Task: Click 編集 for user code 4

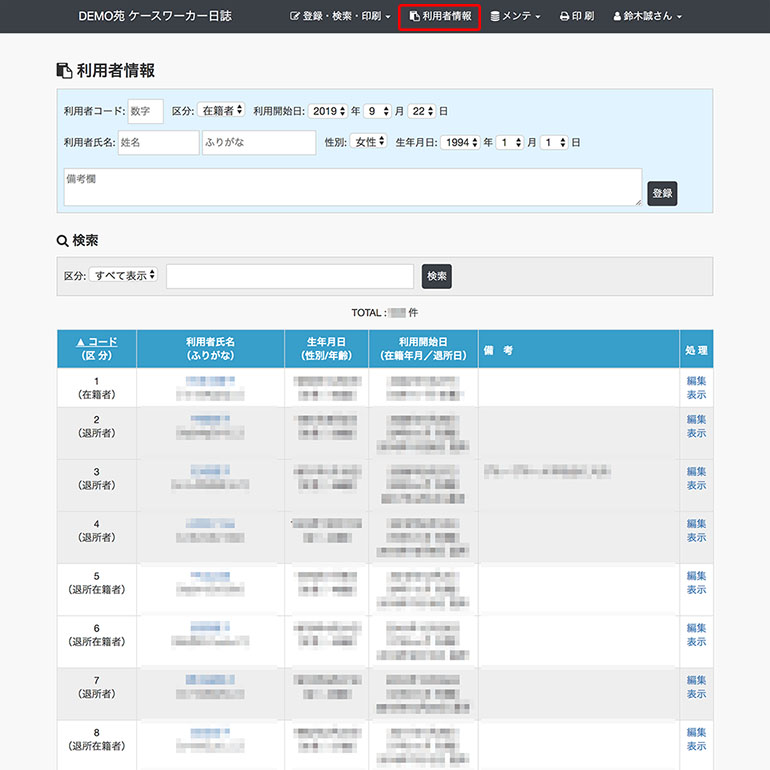Action: point(696,523)
